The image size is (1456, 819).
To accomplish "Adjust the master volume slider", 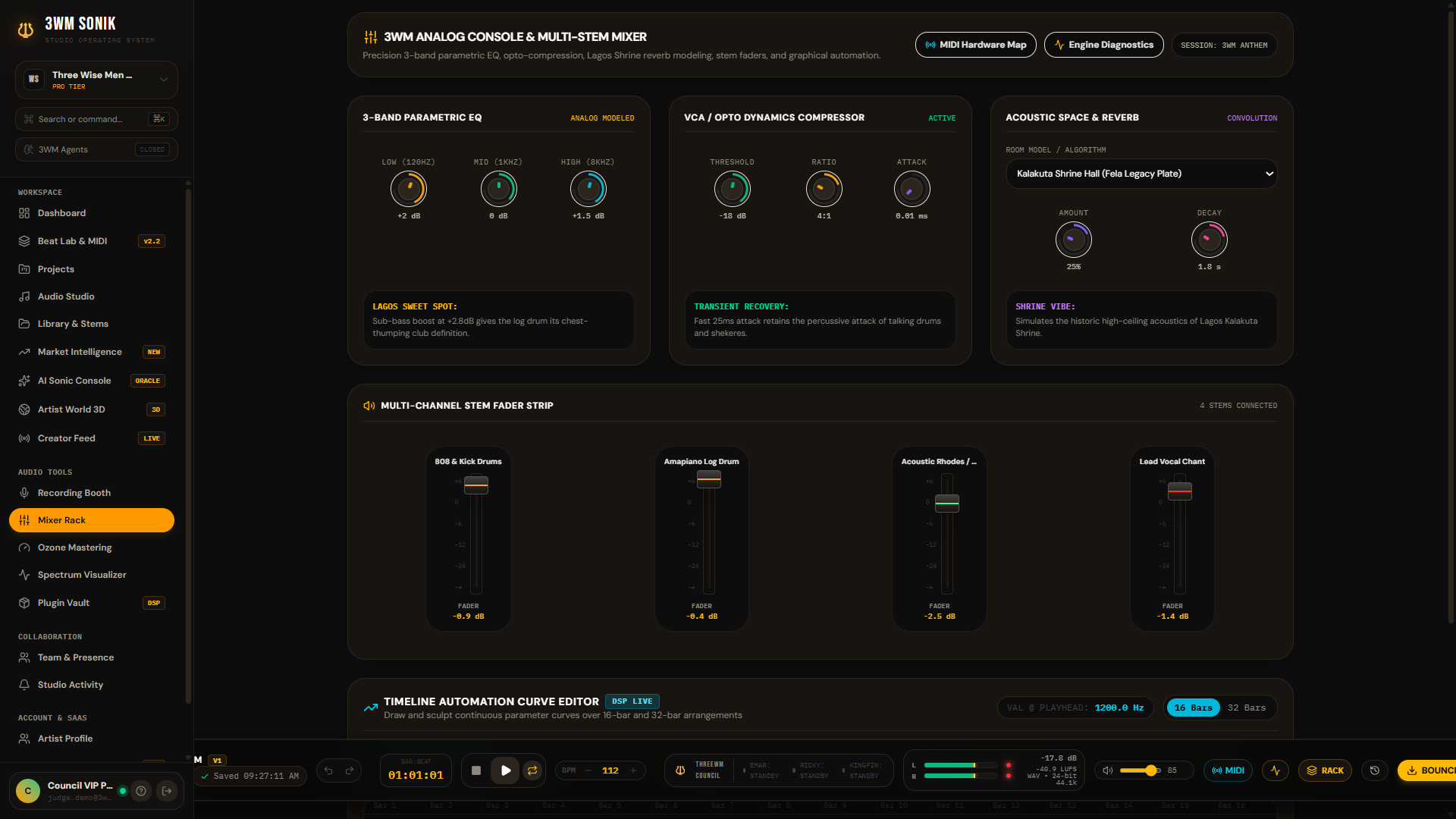I will [1140, 770].
